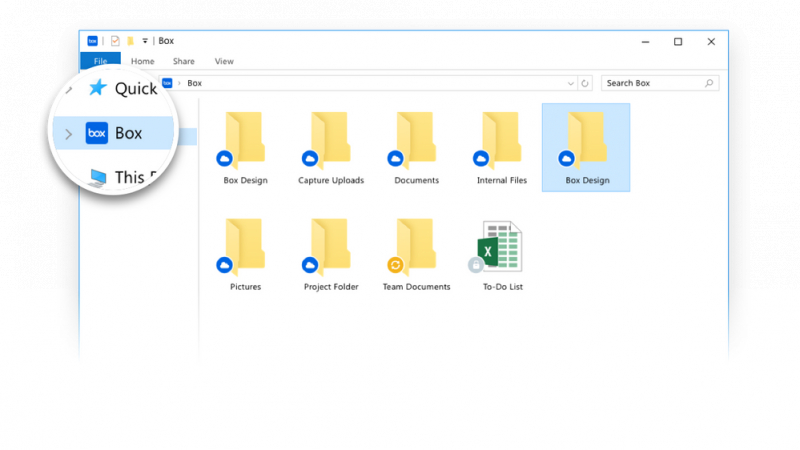
Task: Click the search magnifier icon
Action: [709, 83]
